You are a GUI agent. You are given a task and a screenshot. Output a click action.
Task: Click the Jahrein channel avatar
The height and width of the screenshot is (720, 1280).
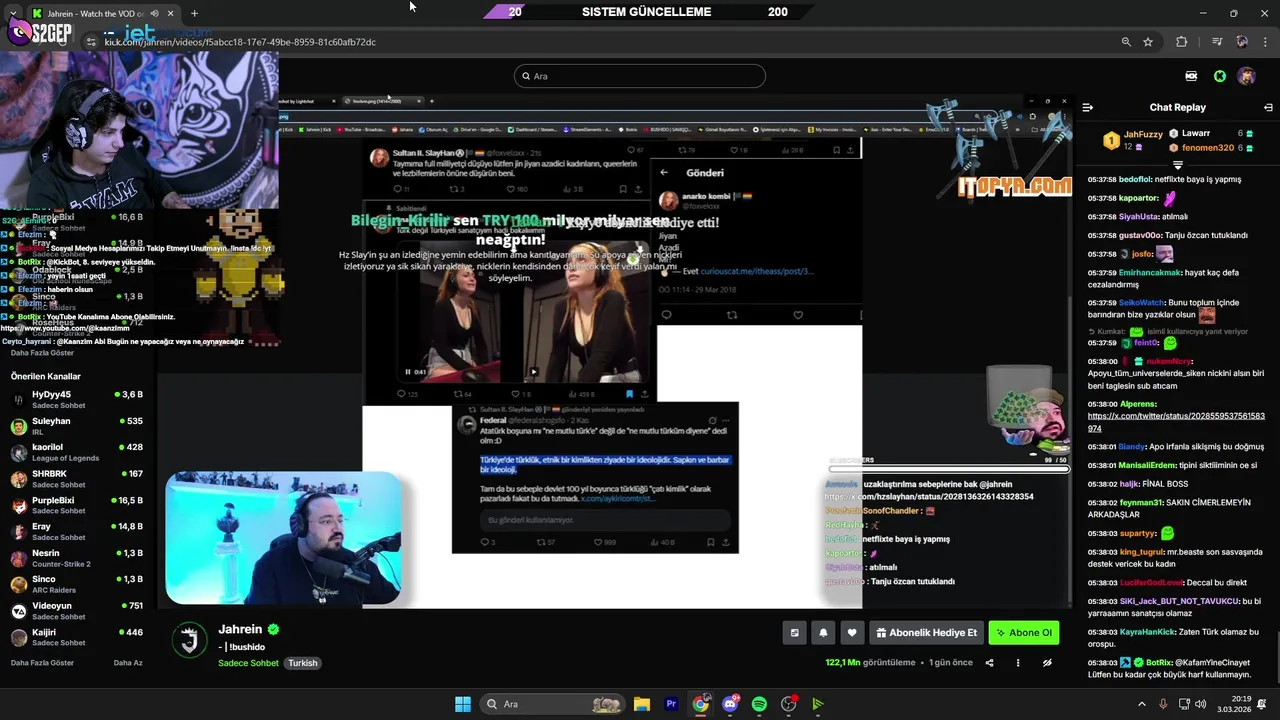pyautogui.click(x=189, y=641)
